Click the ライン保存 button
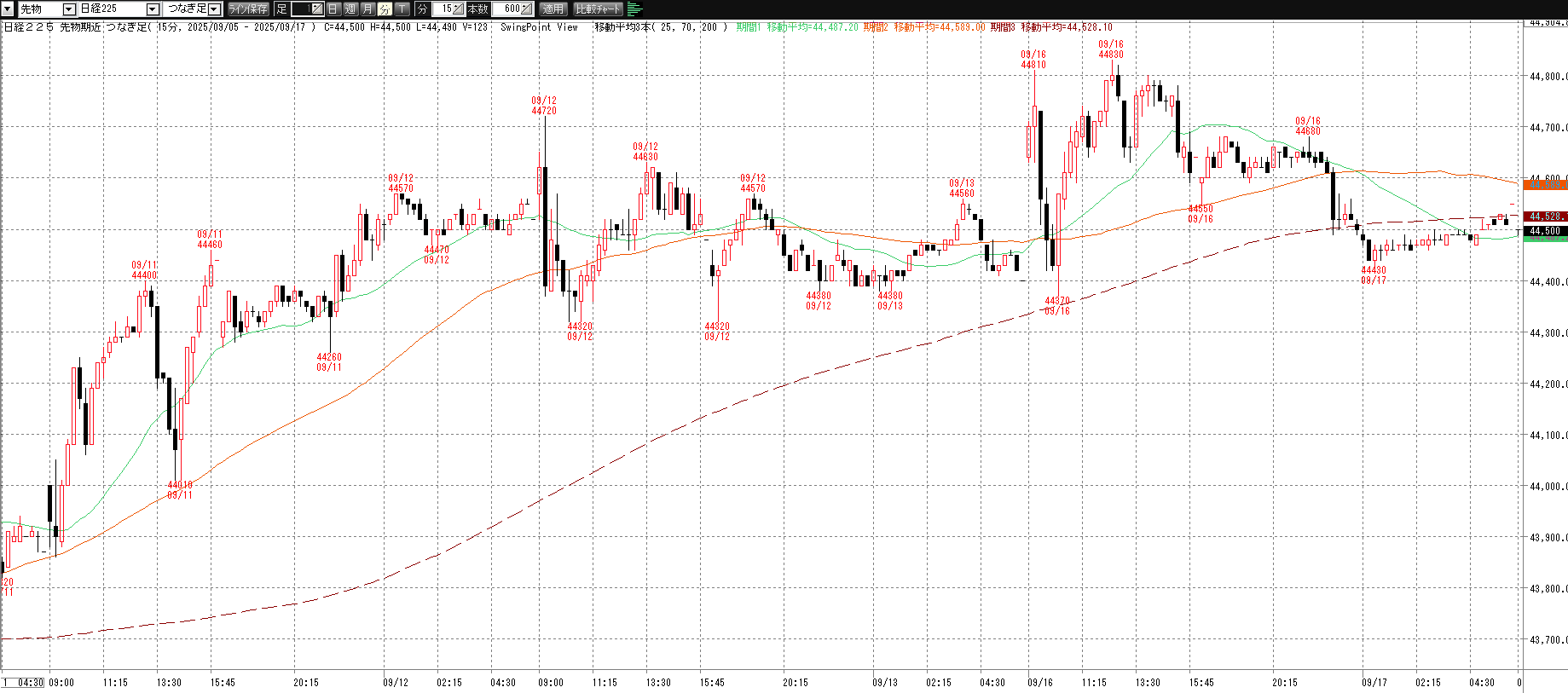Image resolution: width=1568 pixels, height=693 pixels. 248,9
